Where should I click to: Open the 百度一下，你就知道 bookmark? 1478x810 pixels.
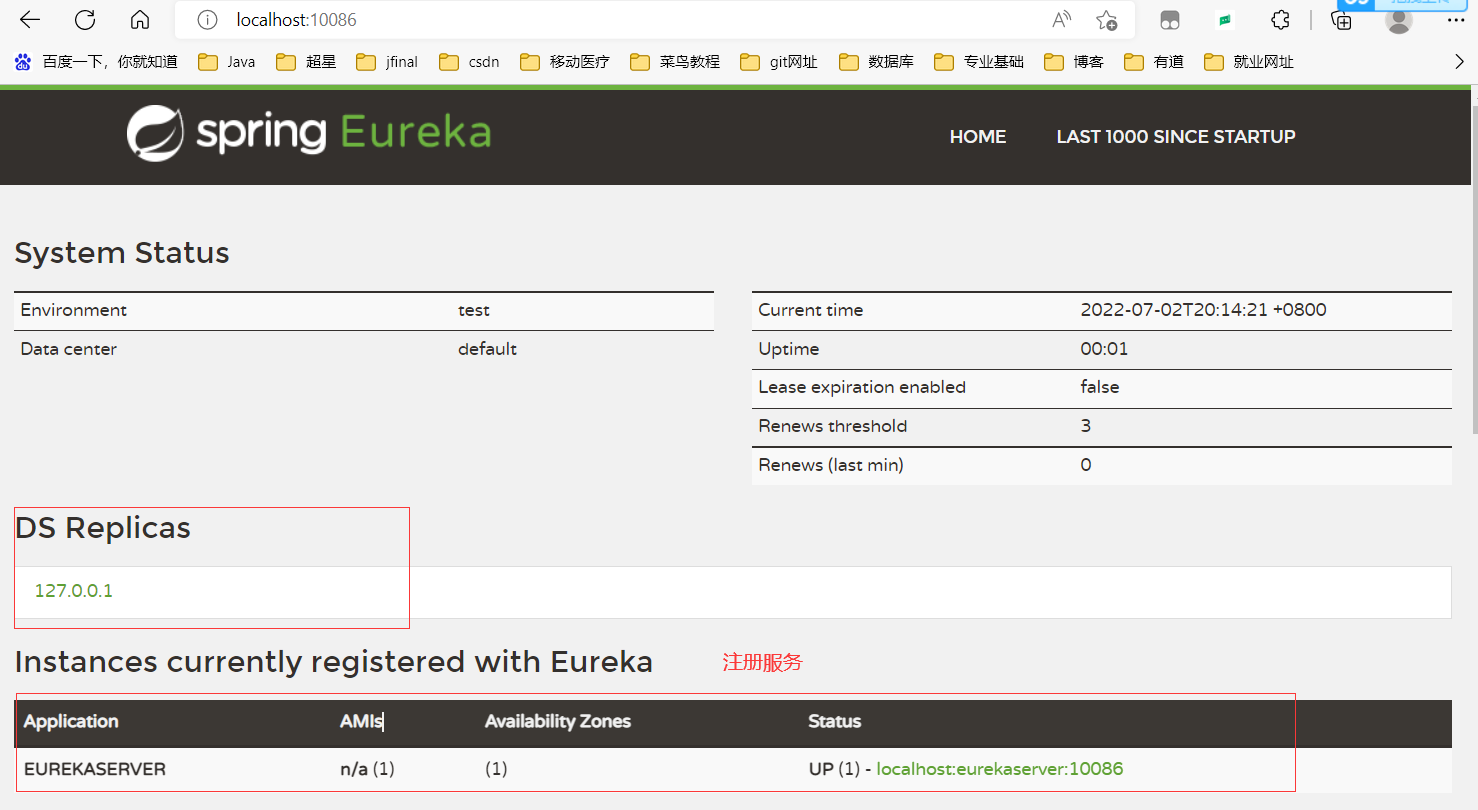click(x=97, y=62)
